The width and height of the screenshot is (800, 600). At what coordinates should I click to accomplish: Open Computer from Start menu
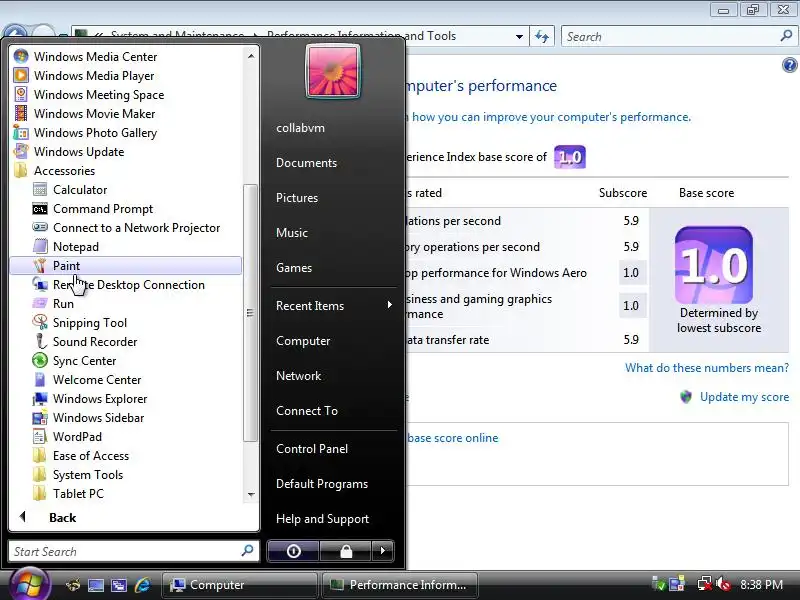pos(303,341)
